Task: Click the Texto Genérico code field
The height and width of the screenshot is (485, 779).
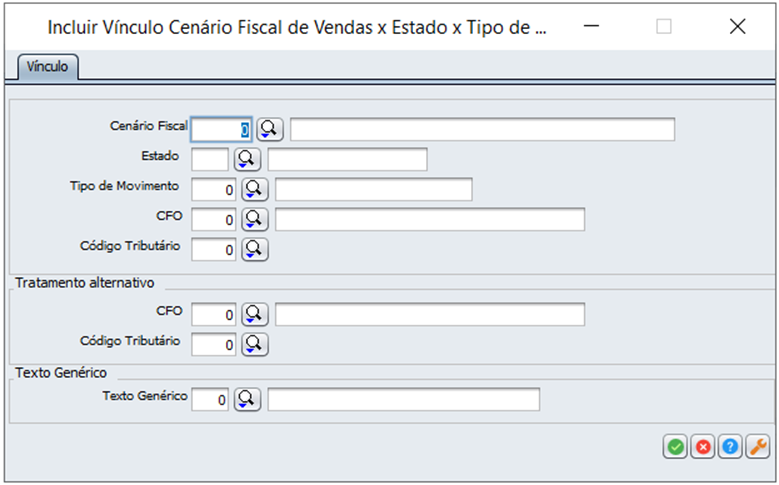Action: (210, 399)
